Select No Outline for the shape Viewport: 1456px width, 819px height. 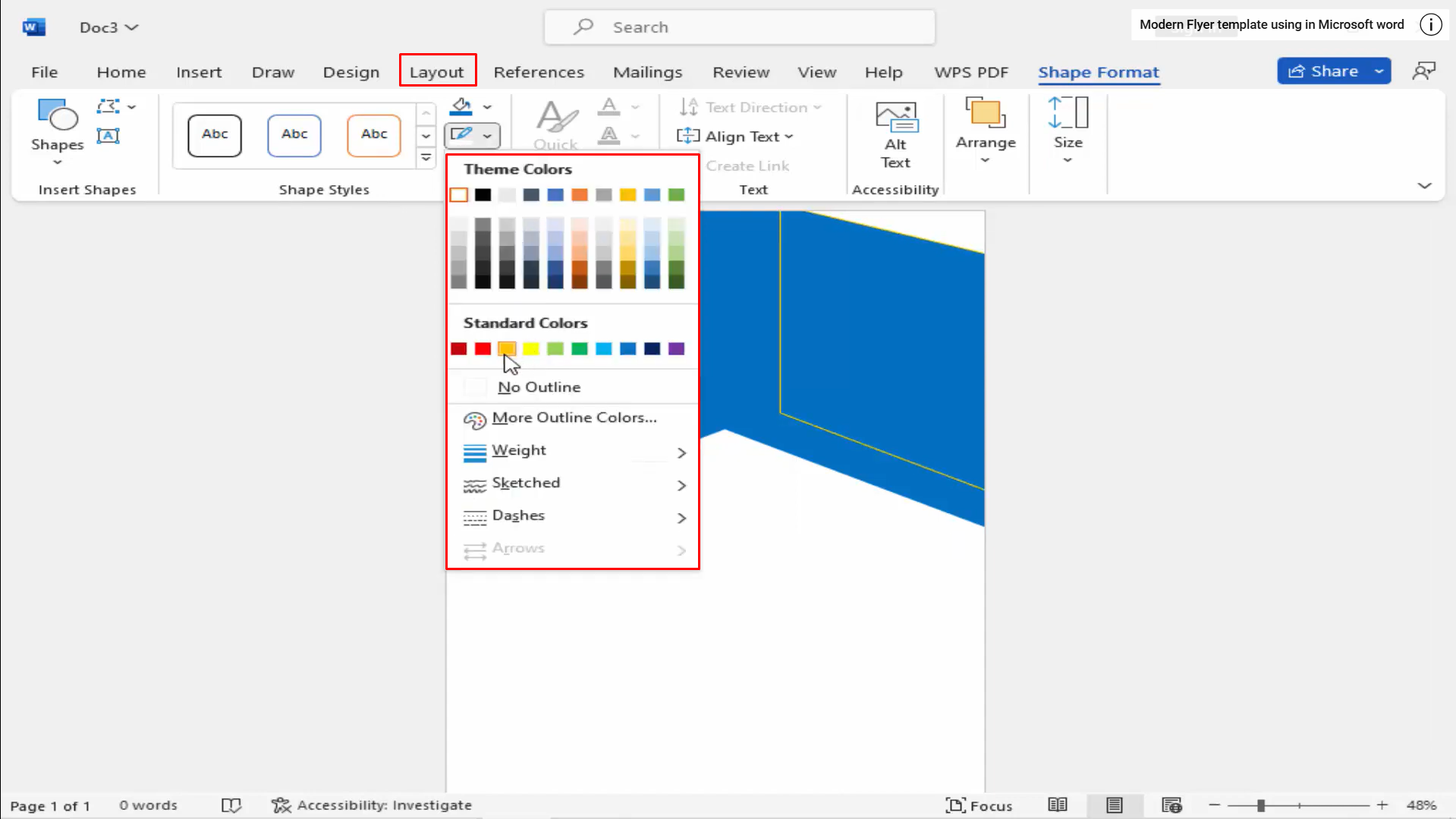point(538,386)
